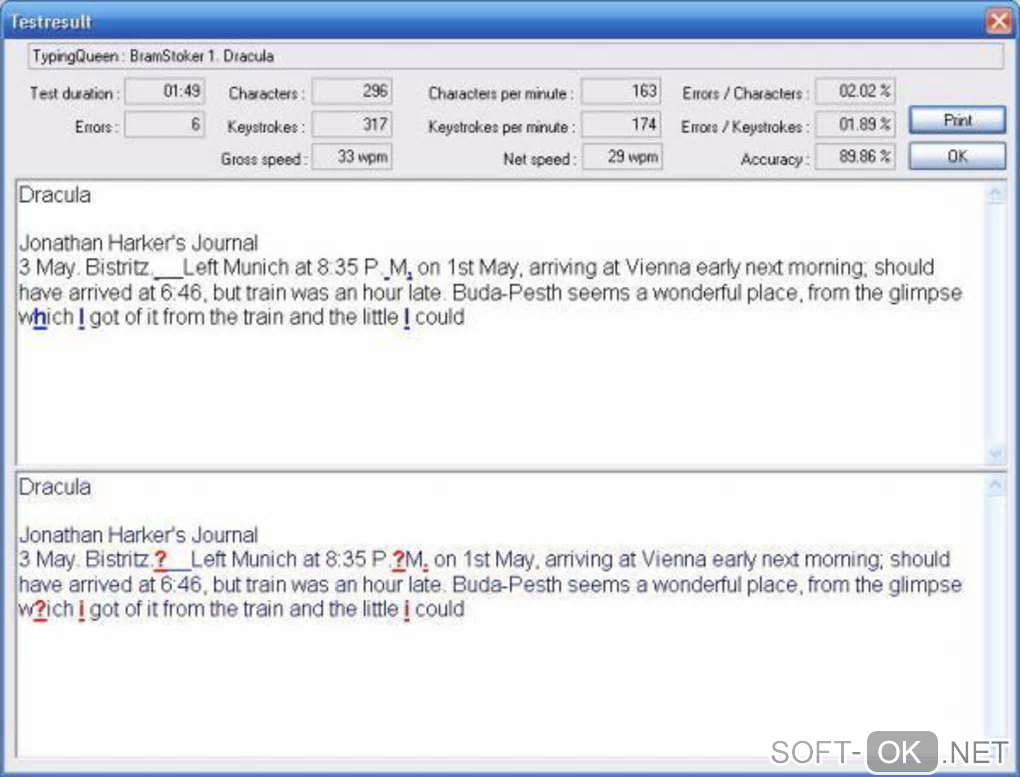The height and width of the screenshot is (777, 1020).
Task: Click the Print button
Action: point(957,120)
